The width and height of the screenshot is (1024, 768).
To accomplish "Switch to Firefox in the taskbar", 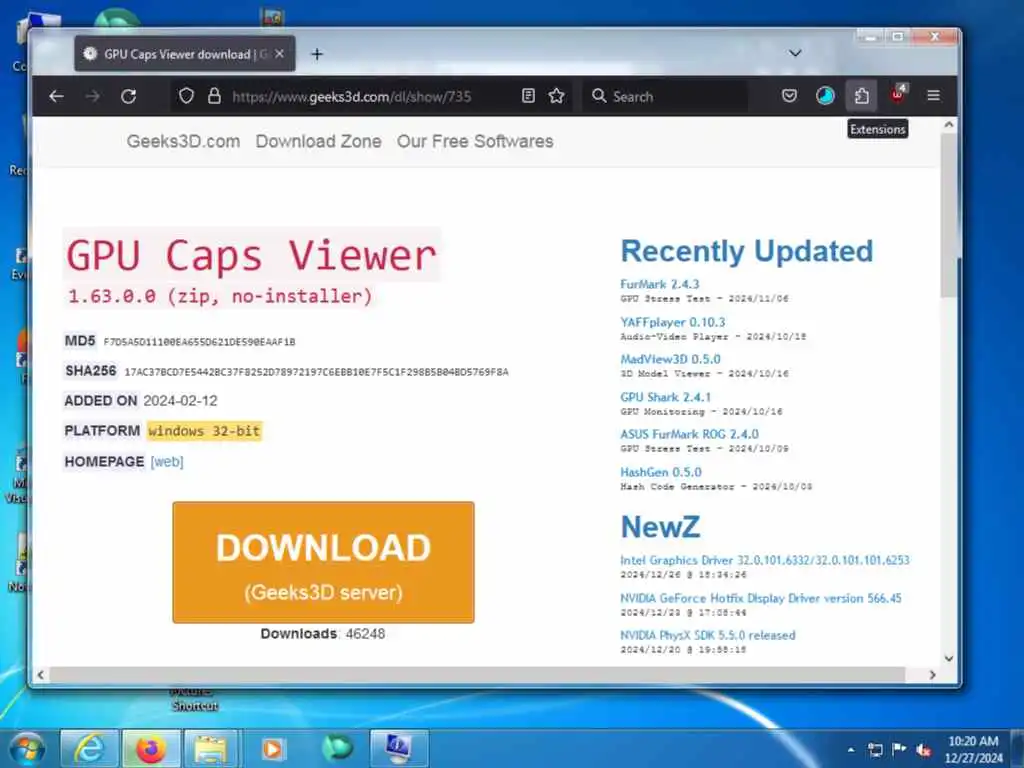I will (x=151, y=748).
